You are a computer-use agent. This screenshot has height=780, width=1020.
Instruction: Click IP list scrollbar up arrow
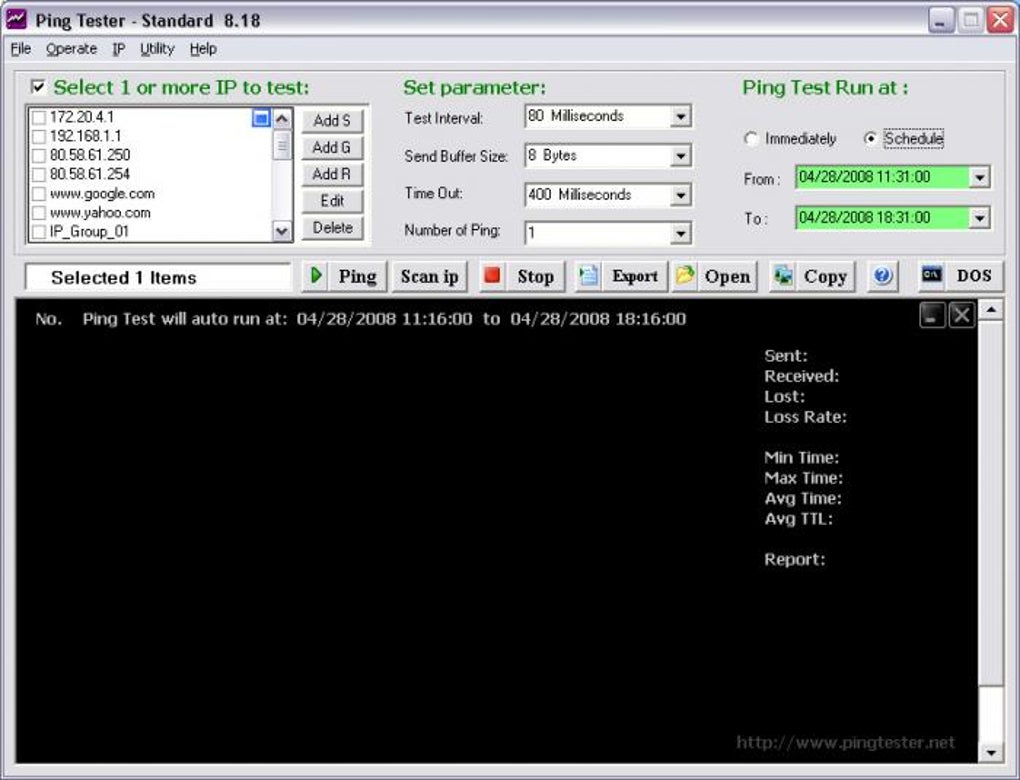pyautogui.click(x=282, y=118)
